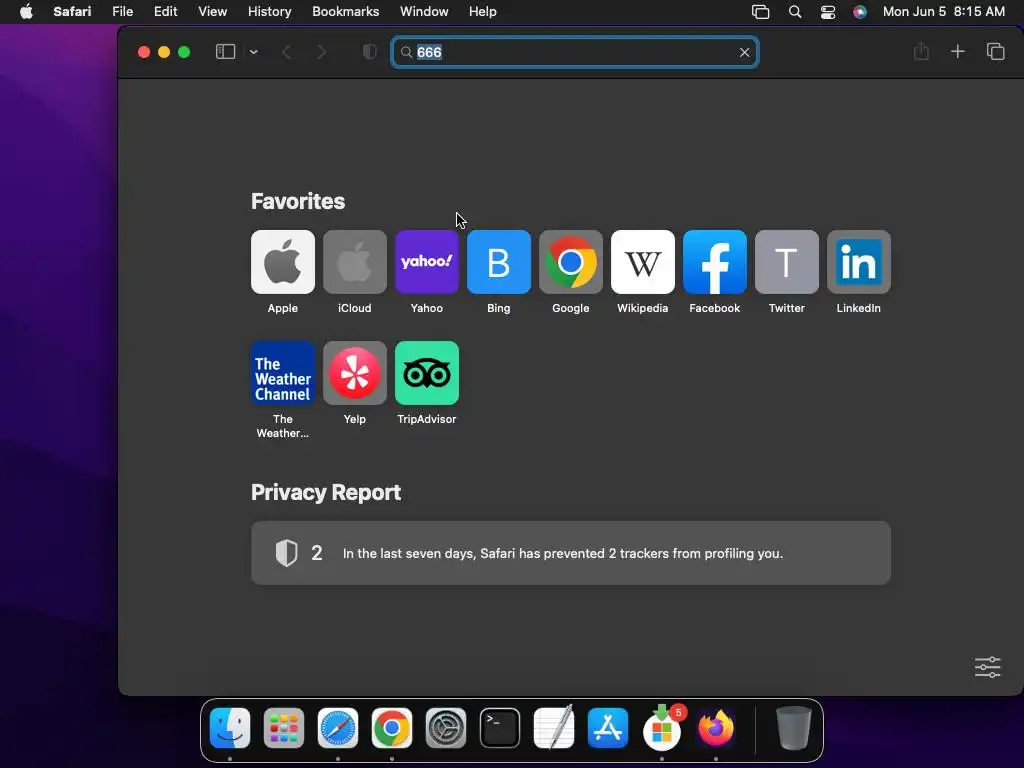Open The Weather Channel favorite
1024x768 pixels.
[283, 373]
